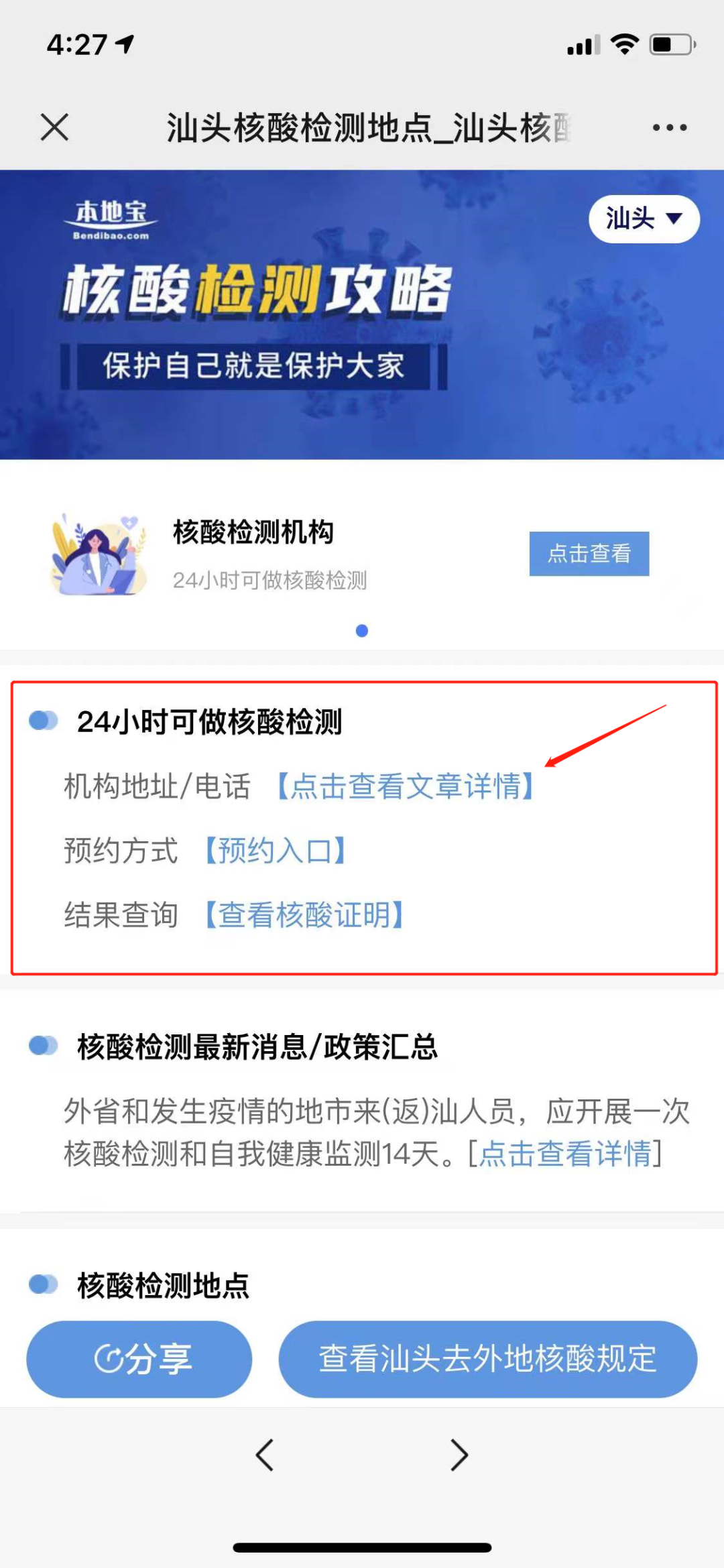Go back with the left arrow

tap(265, 1455)
